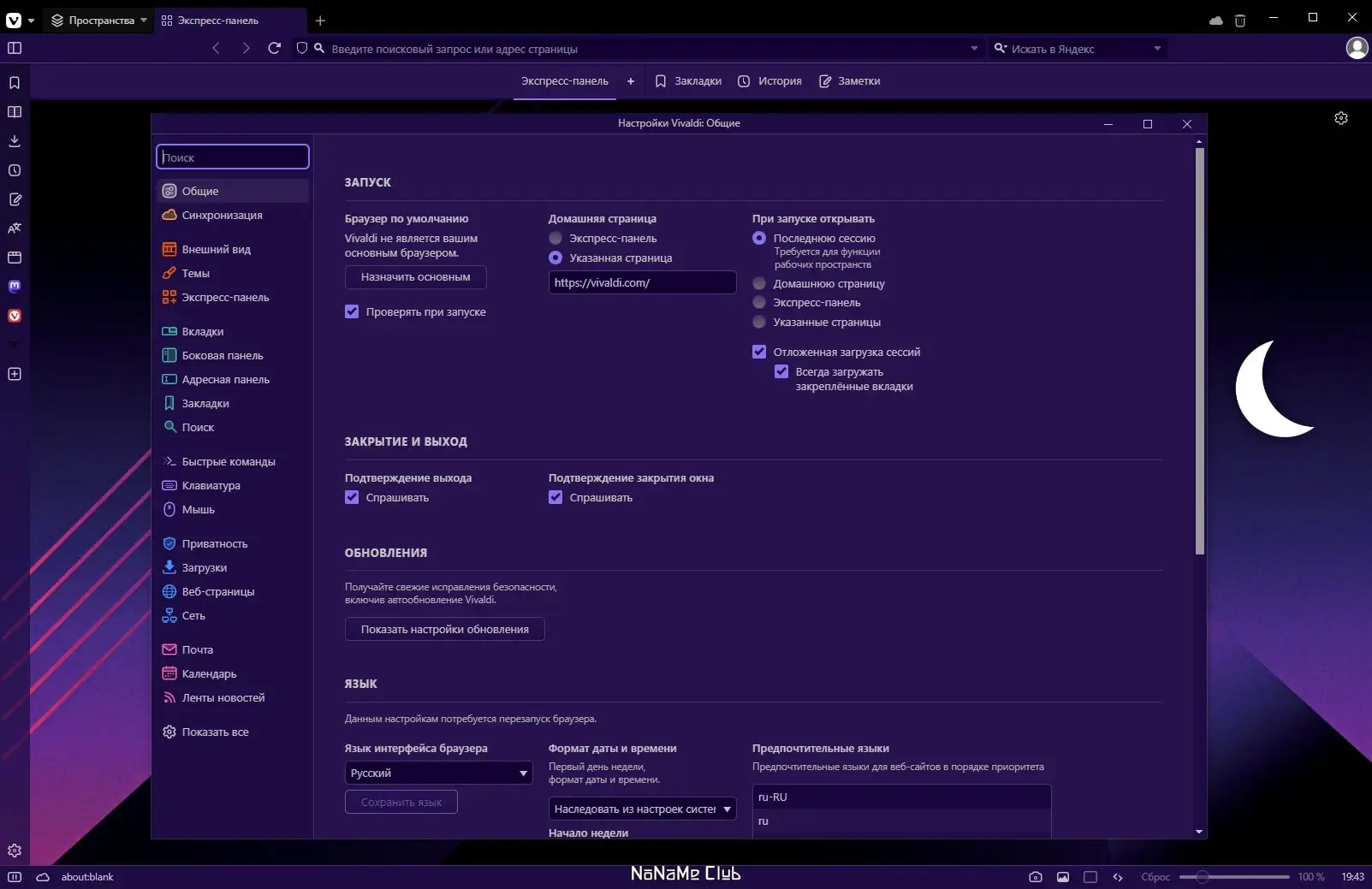The image size is (1372, 889).
Task: Open a new tab with the plus button
Action: 320,21
